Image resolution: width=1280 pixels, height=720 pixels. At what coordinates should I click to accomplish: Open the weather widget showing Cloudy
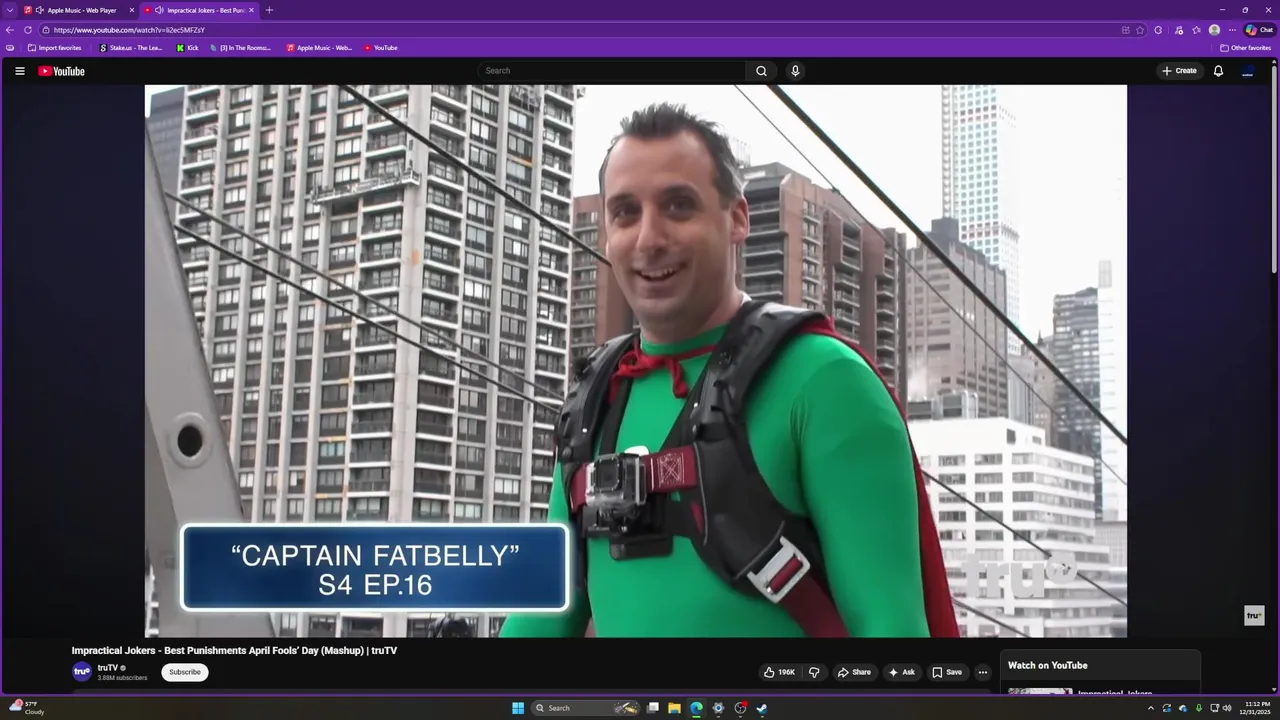click(x=25, y=708)
